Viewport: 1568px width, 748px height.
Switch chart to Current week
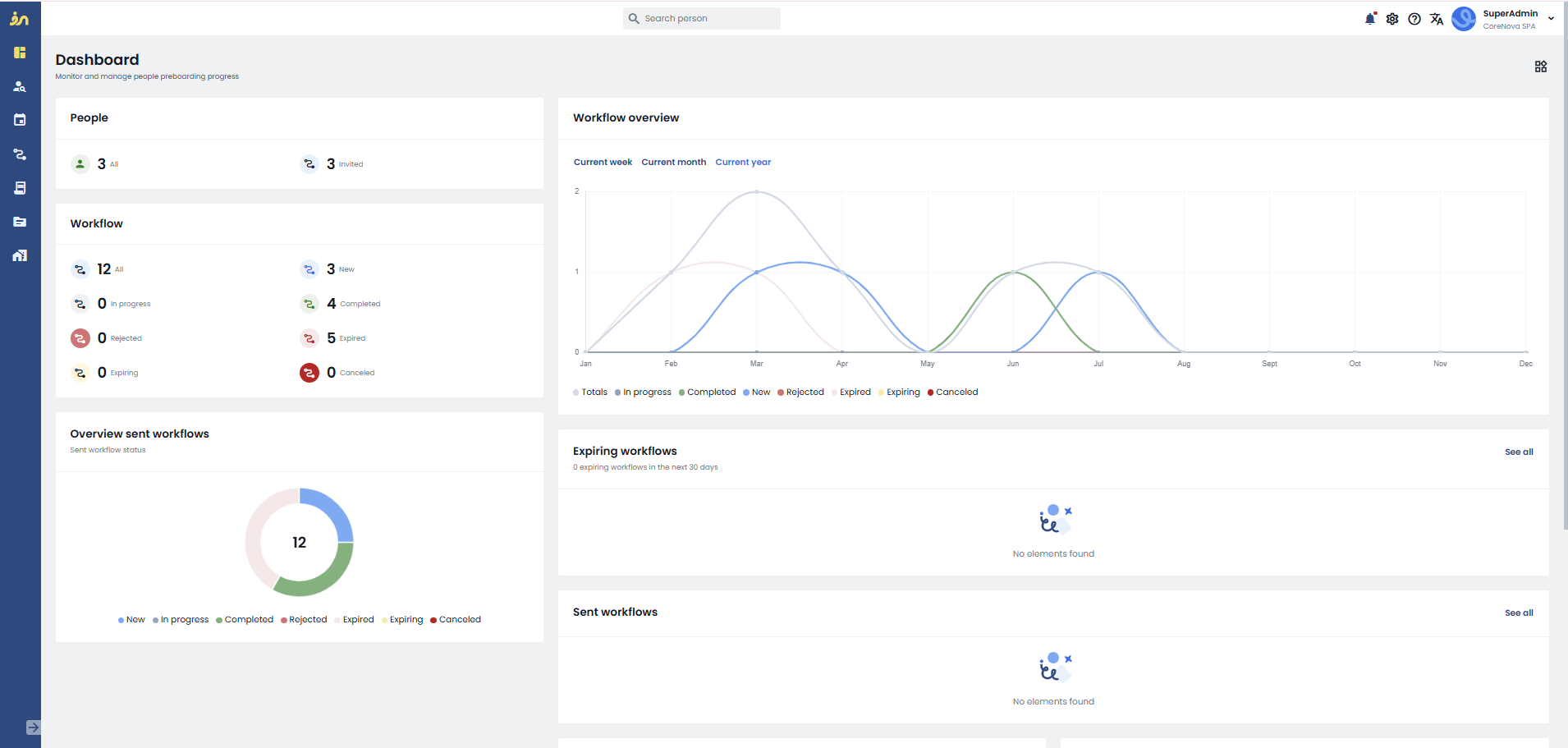(603, 163)
